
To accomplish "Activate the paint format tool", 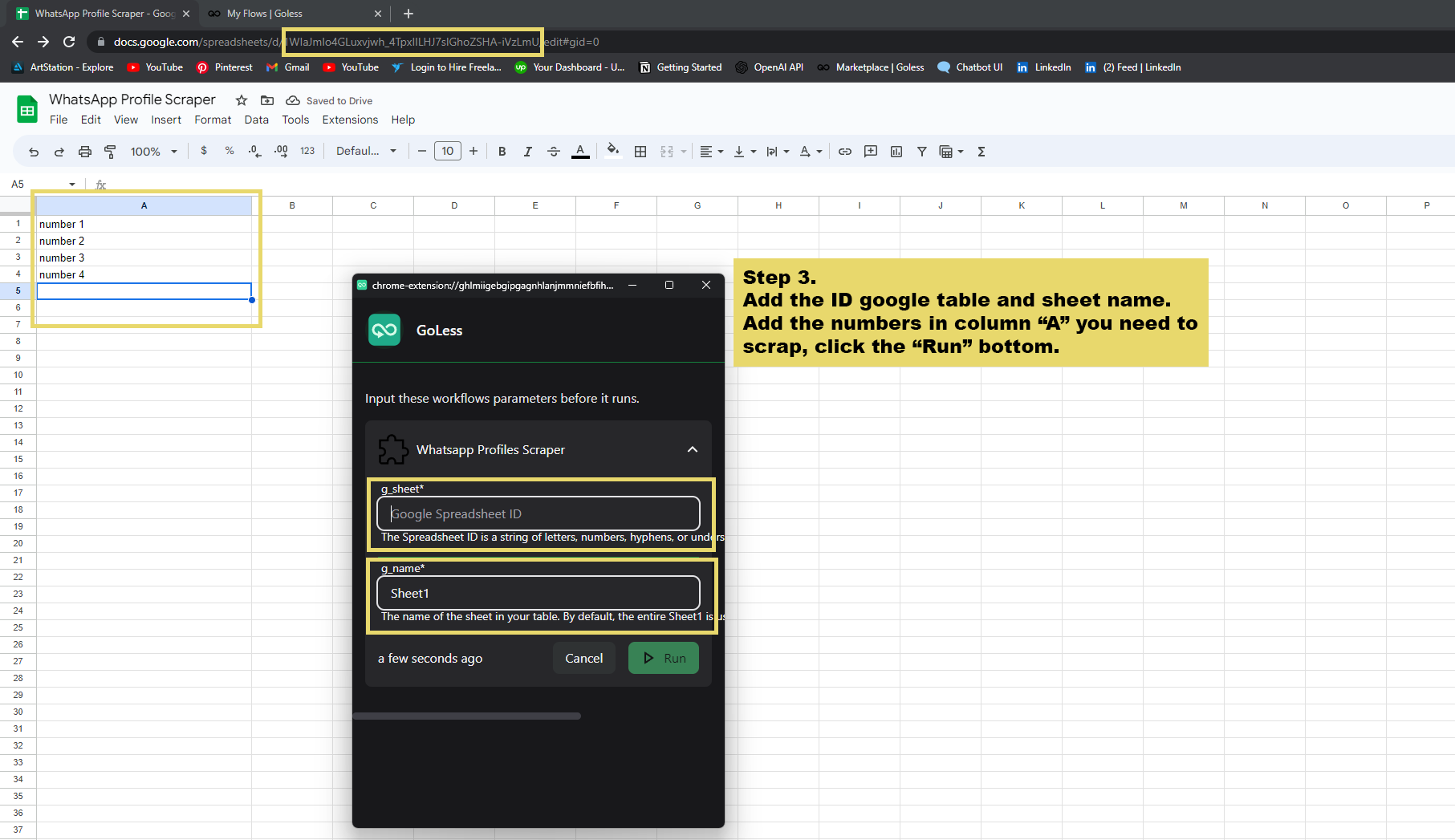I will click(x=111, y=152).
